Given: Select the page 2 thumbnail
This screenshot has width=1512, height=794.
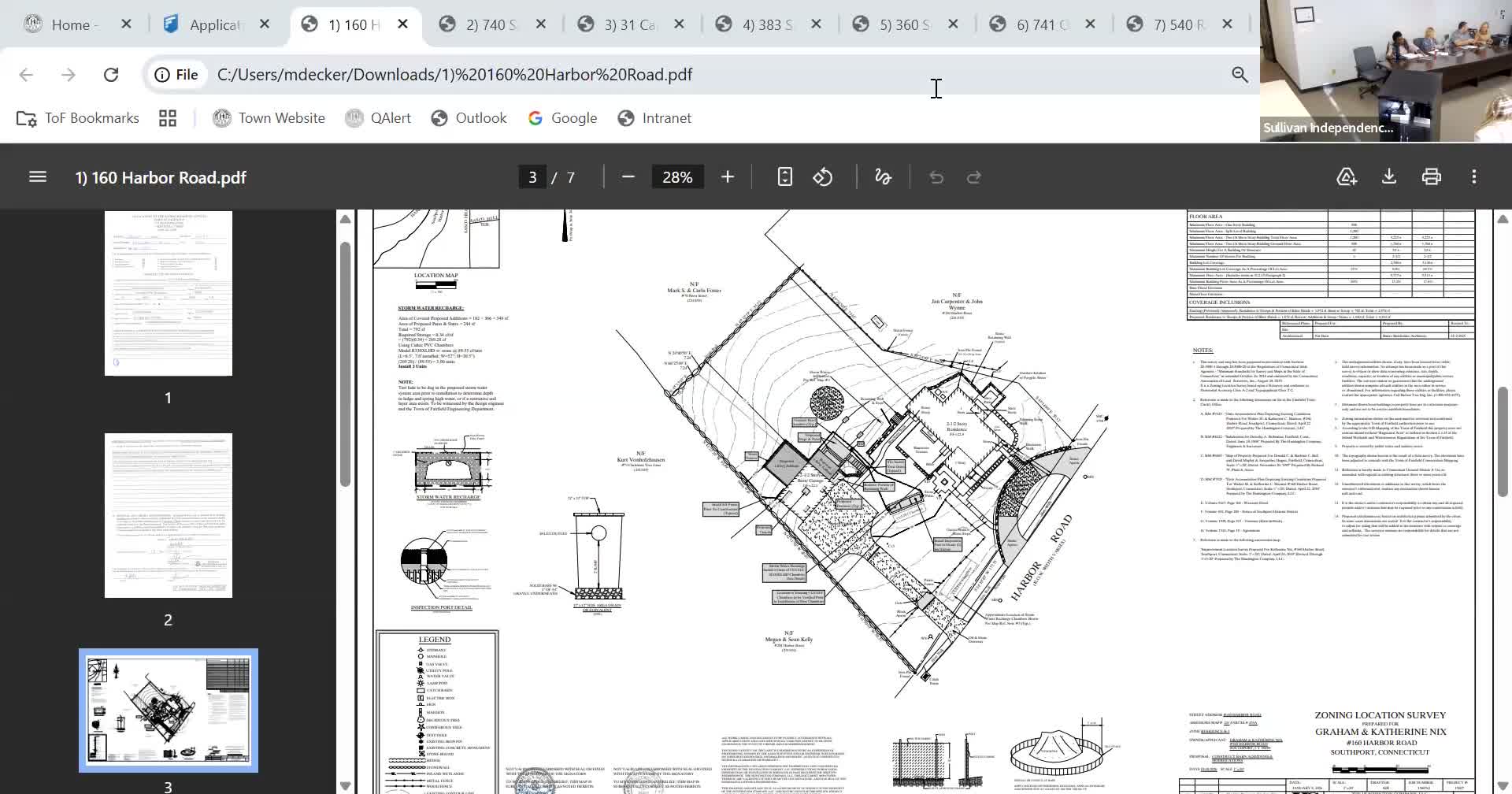Looking at the screenshot, I should 168,514.
